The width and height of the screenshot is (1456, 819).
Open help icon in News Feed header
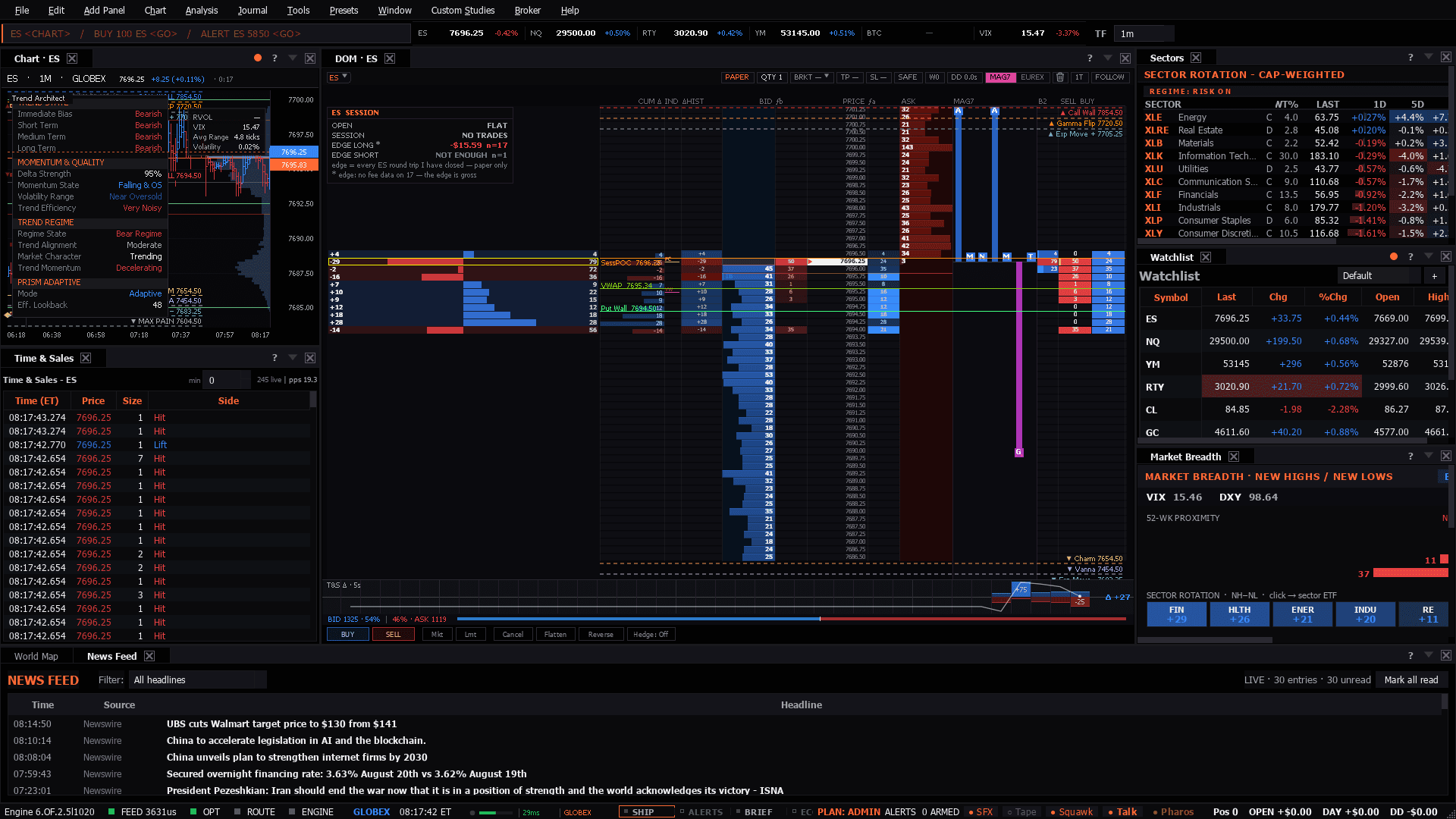1410,655
